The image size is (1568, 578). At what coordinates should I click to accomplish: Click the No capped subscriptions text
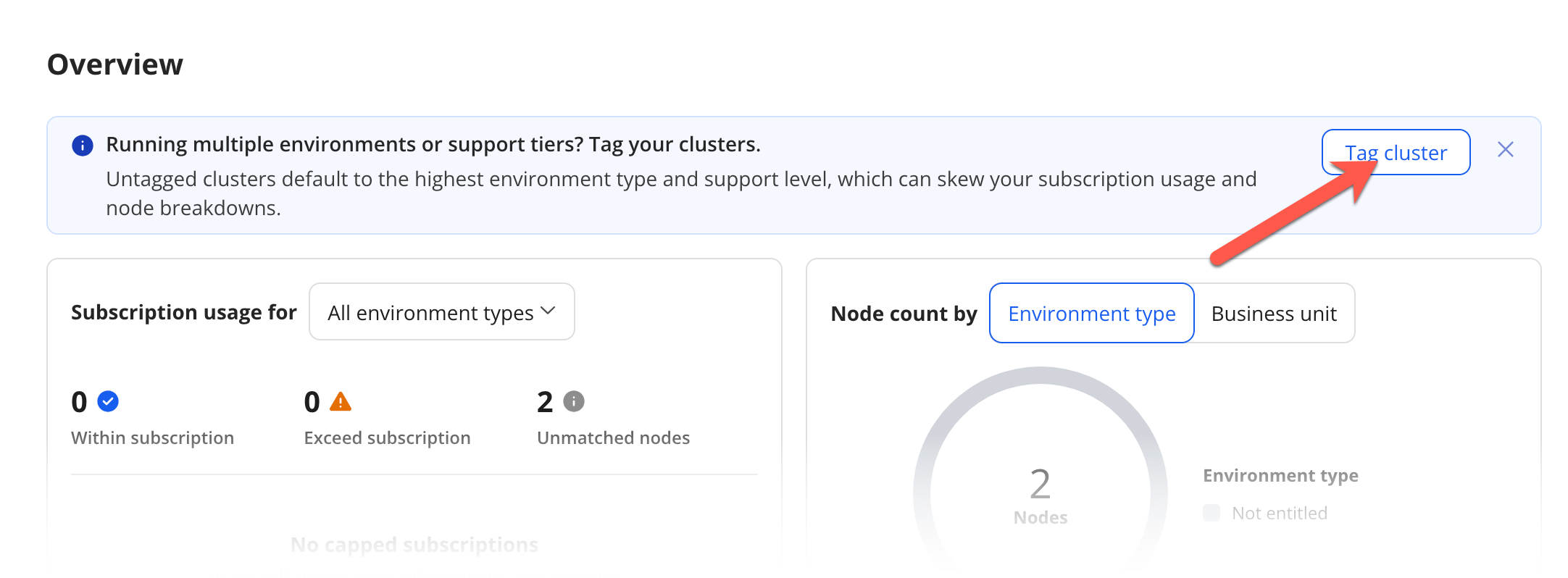pos(414,544)
